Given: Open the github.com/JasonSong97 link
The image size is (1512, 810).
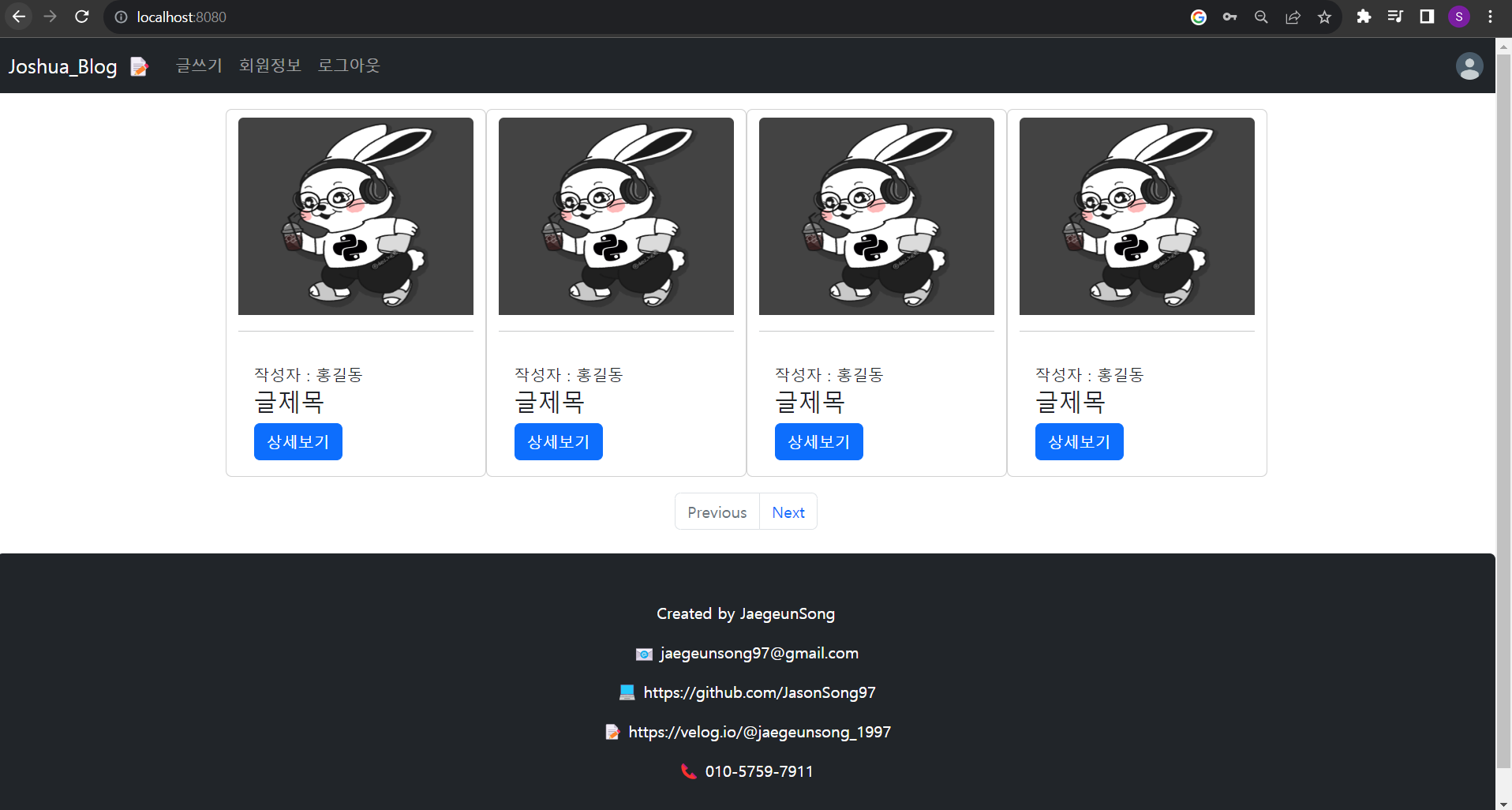Looking at the screenshot, I should point(759,692).
